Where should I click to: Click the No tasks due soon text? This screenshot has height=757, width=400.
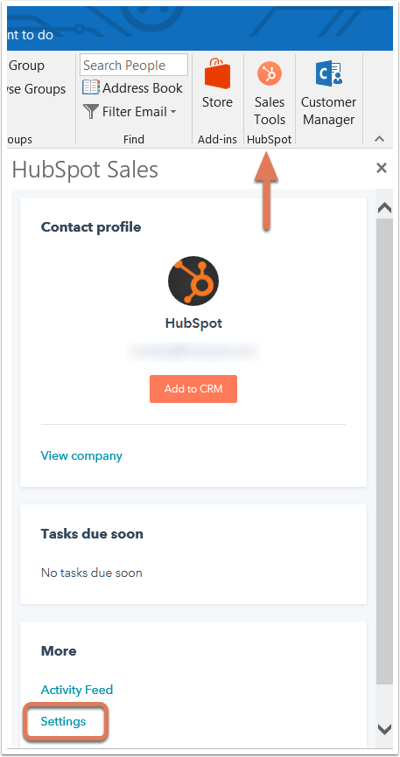[x=92, y=573]
